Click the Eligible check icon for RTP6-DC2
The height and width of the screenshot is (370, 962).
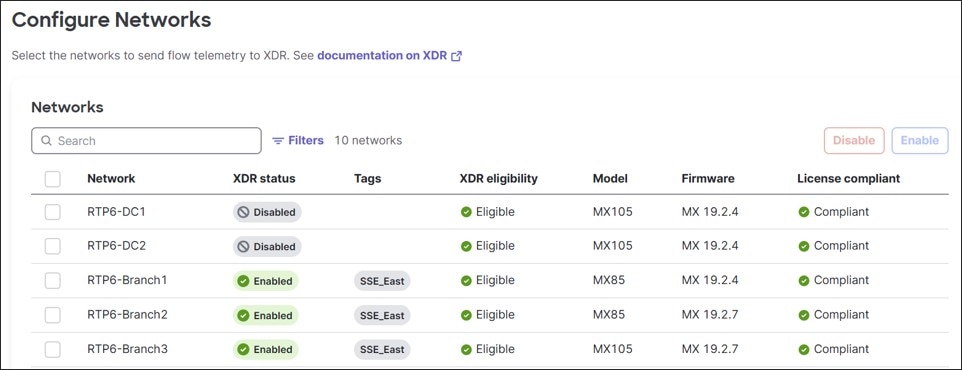[466, 246]
